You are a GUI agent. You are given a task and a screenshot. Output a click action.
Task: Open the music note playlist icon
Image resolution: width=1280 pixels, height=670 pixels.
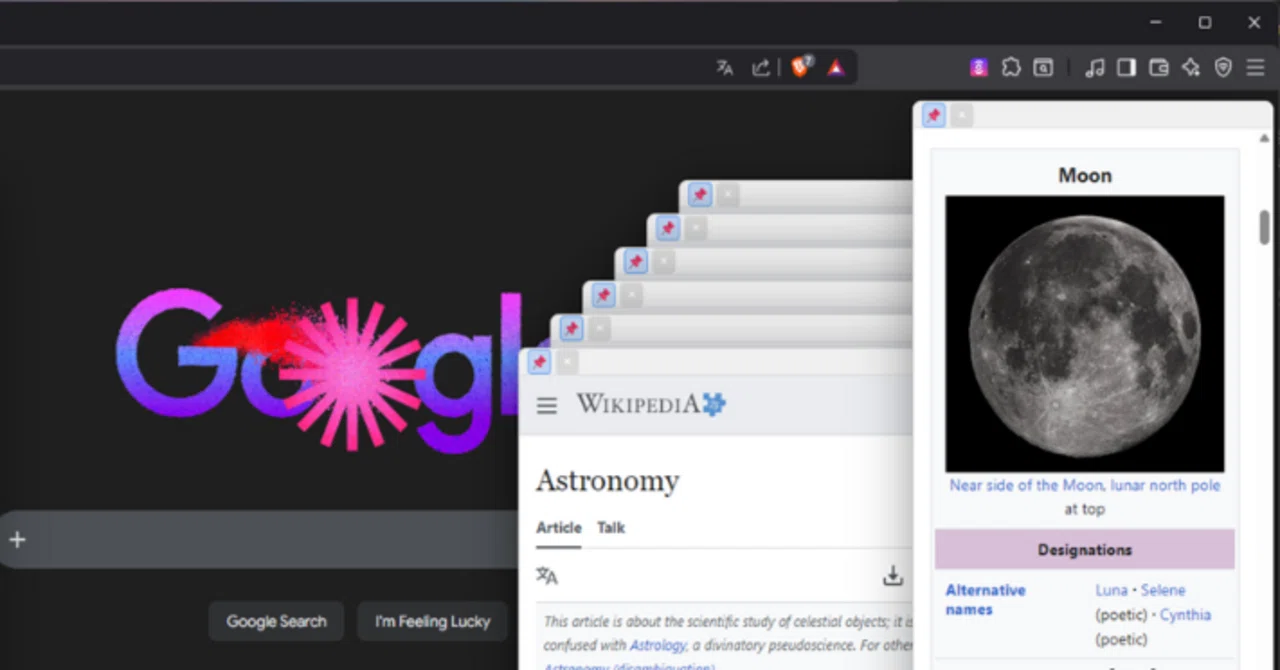(x=1095, y=68)
